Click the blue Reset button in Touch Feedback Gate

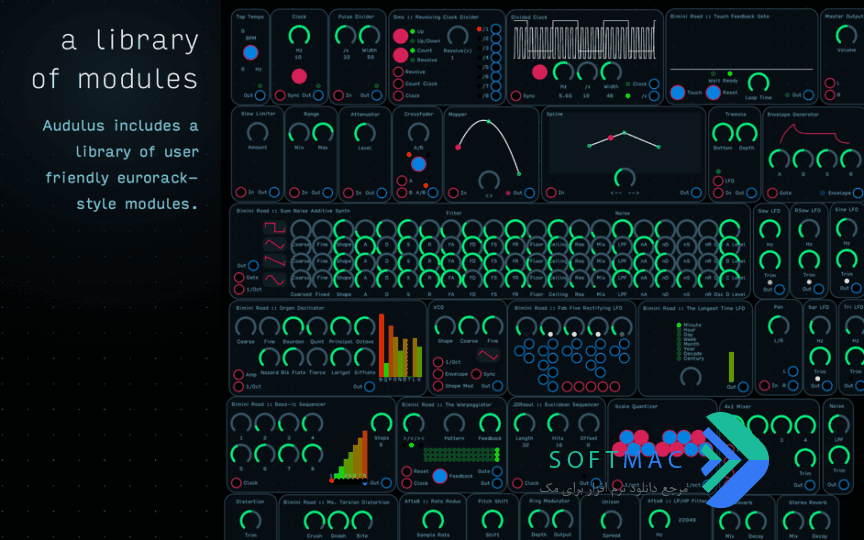pos(713,93)
